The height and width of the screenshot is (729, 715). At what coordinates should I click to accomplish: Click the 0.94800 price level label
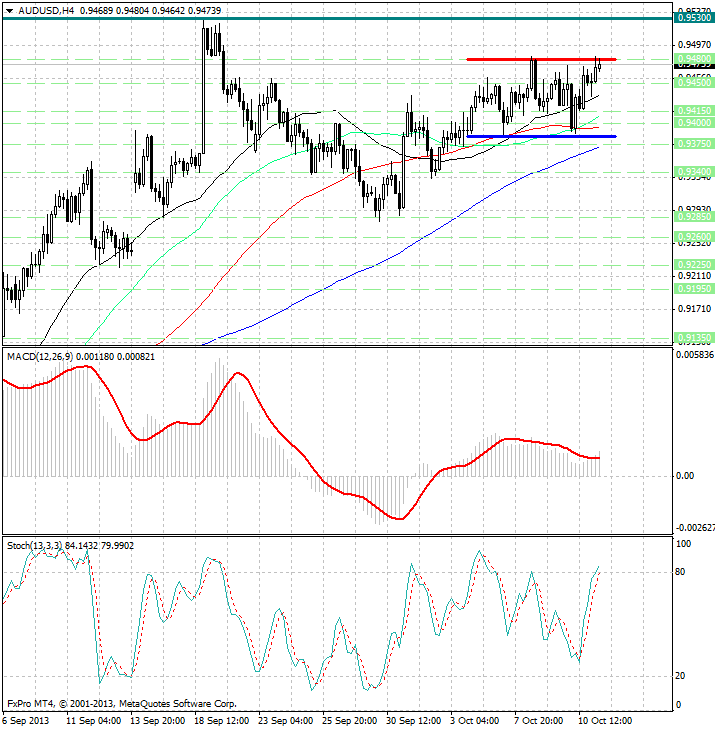pyautogui.click(x=694, y=59)
